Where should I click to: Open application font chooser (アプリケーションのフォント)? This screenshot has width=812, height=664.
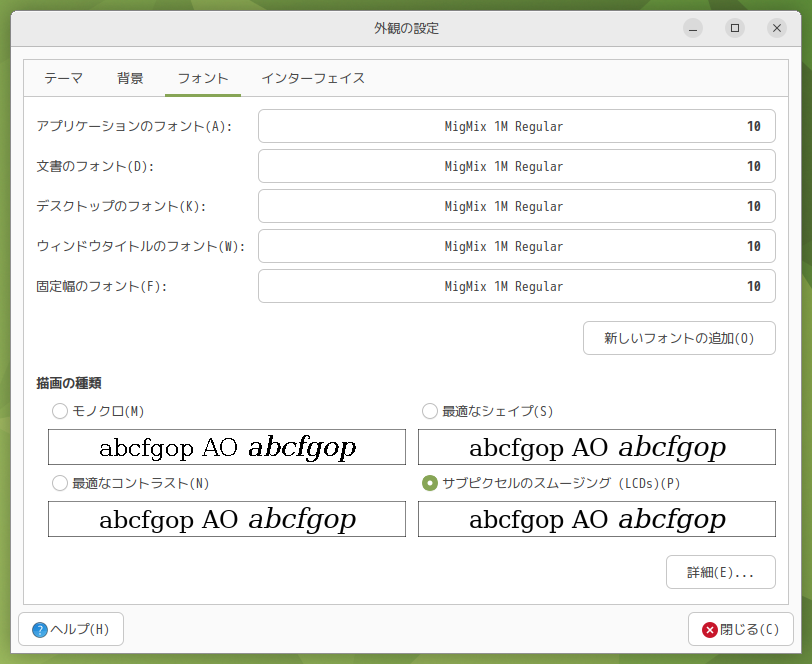(x=517, y=126)
